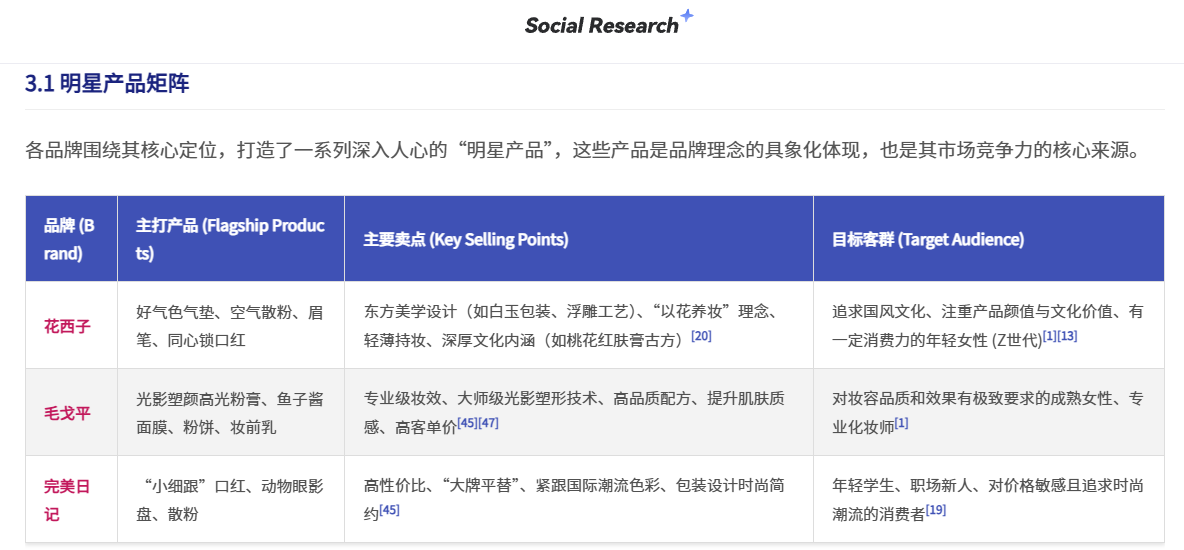Open citation [45] in 完美日记 selling points
Screen dimensions: 1184x550
tap(389, 510)
